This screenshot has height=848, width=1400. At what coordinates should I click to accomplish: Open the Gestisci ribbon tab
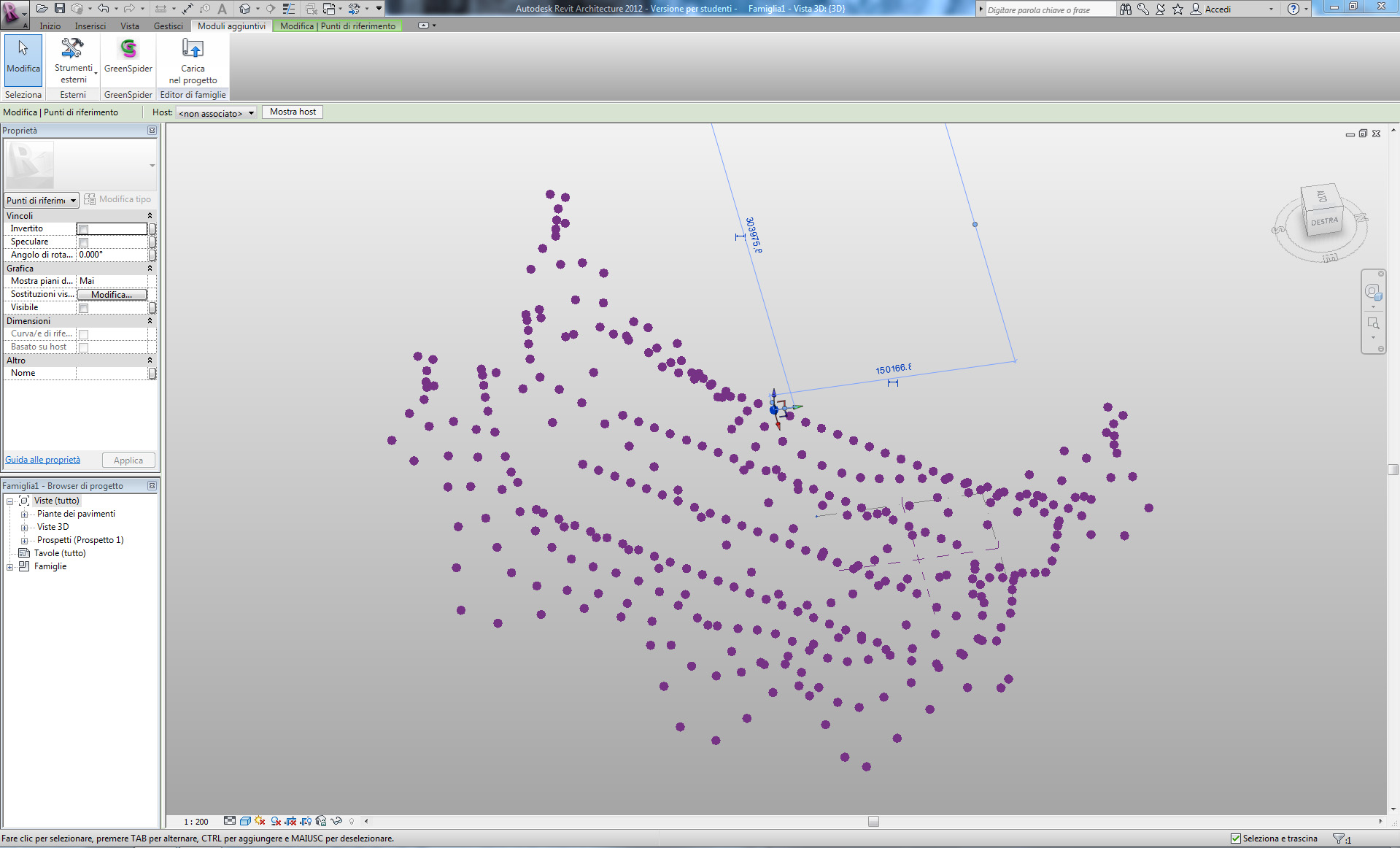click(169, 26)
